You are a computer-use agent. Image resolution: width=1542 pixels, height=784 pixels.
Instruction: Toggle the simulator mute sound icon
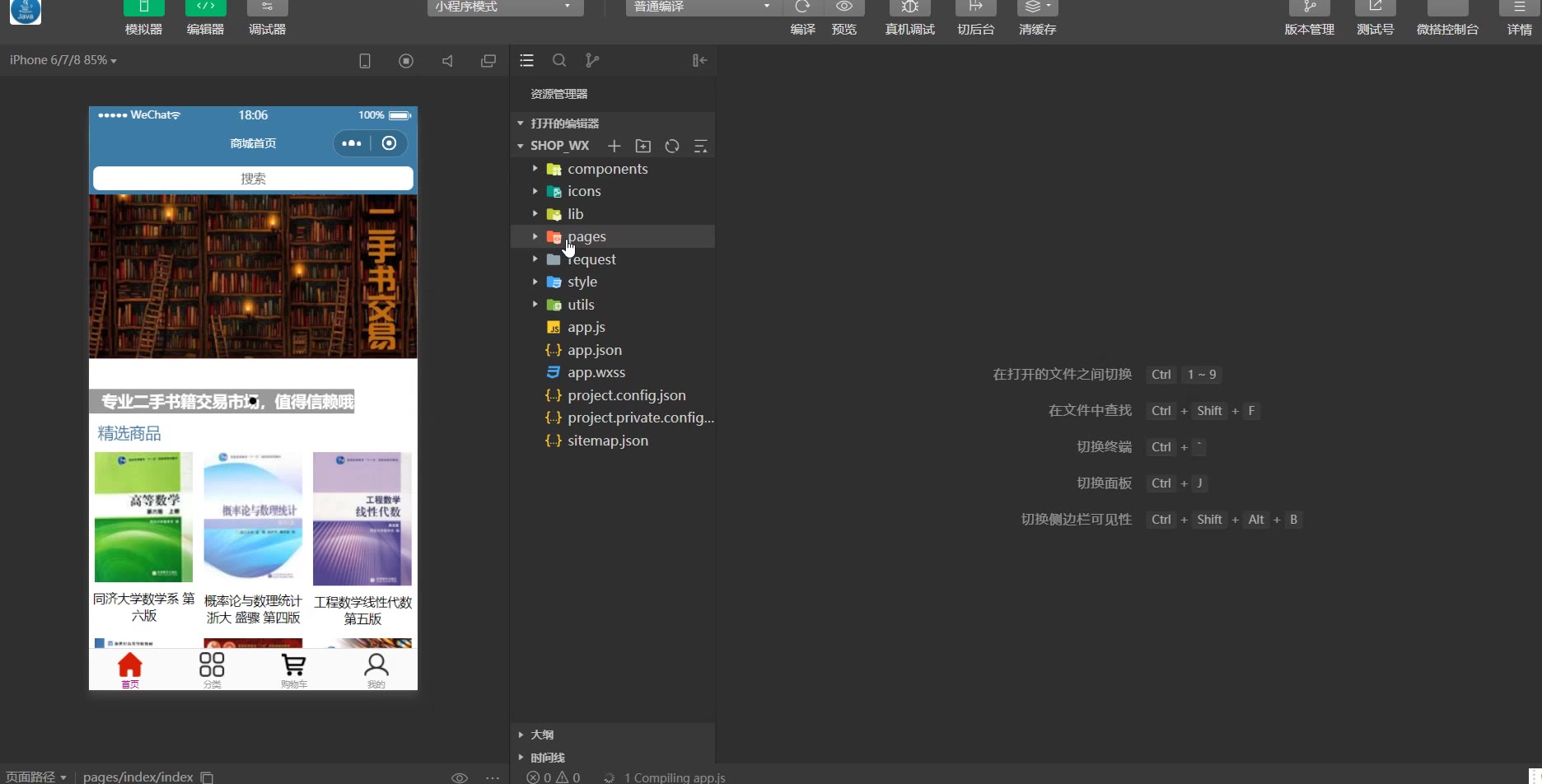click(447, 61)
